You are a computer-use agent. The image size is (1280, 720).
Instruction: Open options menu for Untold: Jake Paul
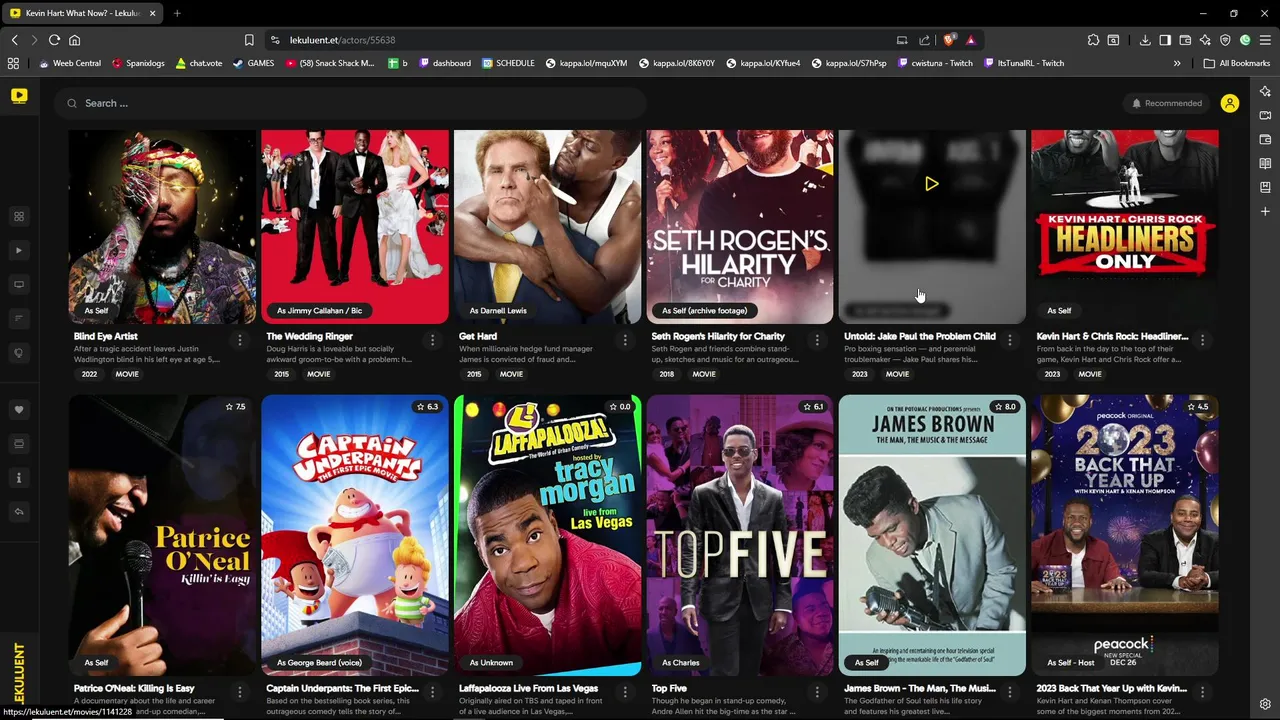click(1010, 341)
